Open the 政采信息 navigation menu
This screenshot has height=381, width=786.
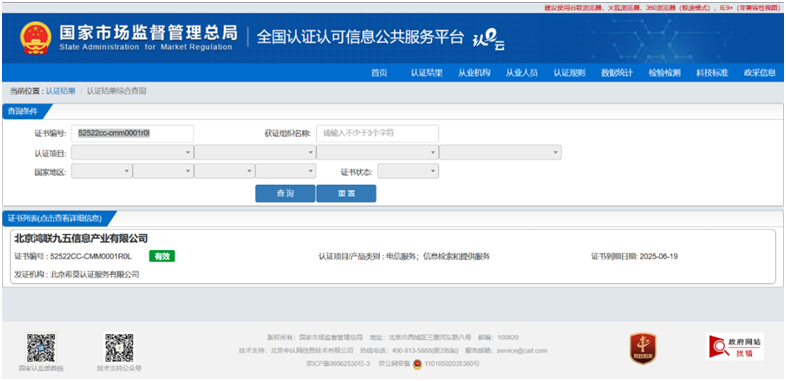pos(759,73)
